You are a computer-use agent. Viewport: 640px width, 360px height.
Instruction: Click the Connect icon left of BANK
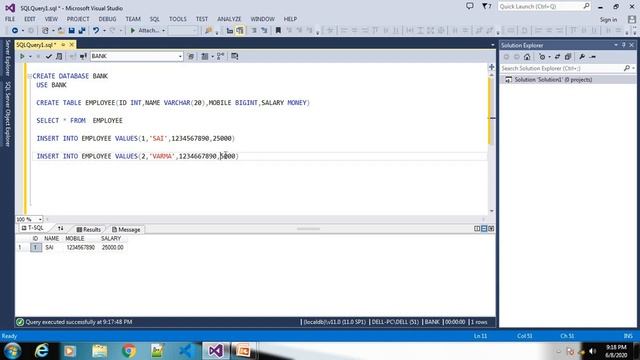[83, 56]
